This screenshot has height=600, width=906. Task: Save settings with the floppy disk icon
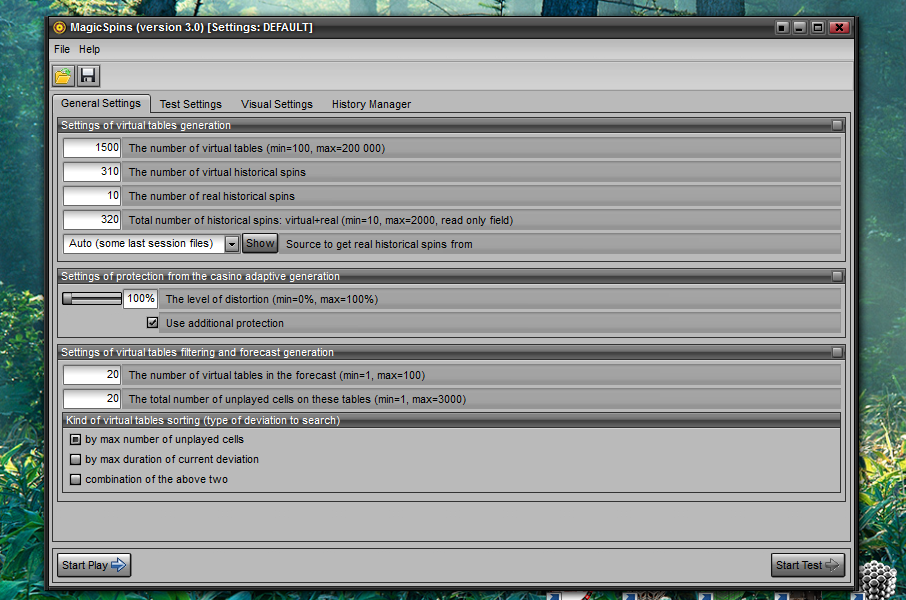[88, 76]
